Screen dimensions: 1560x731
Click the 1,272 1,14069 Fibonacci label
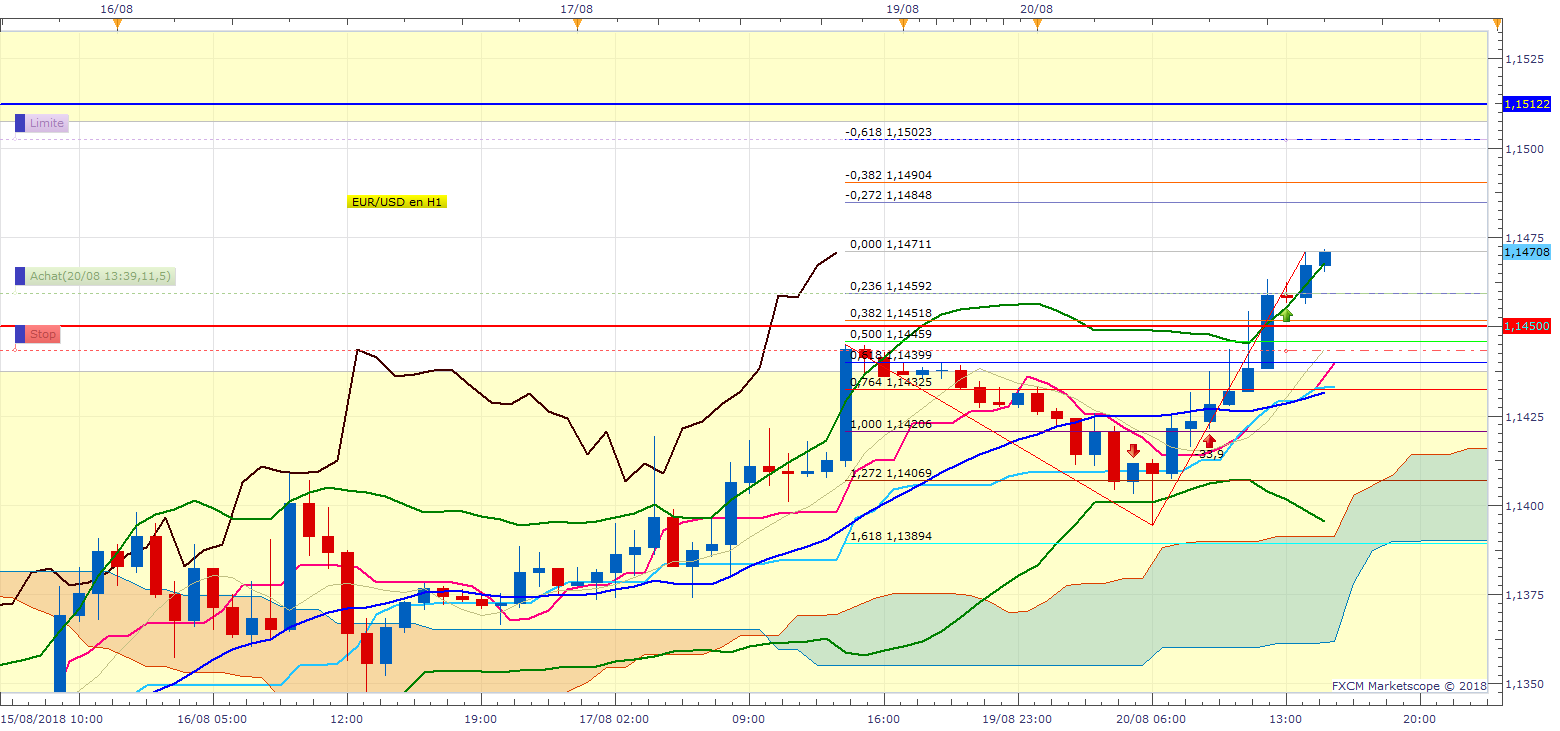(x=891, y=473)
